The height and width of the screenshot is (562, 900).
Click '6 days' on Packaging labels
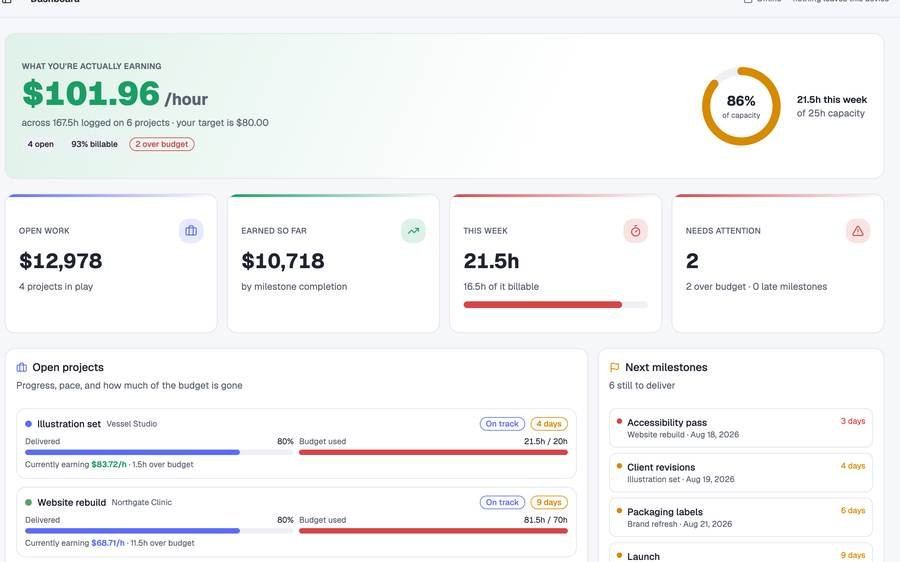click(x=853, y=510)
